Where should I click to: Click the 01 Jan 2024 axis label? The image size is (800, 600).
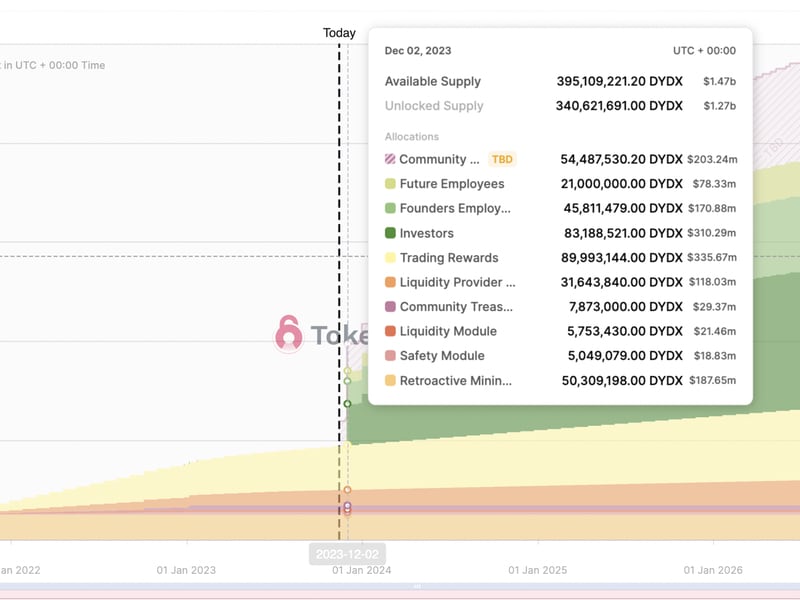click(362, 570)
